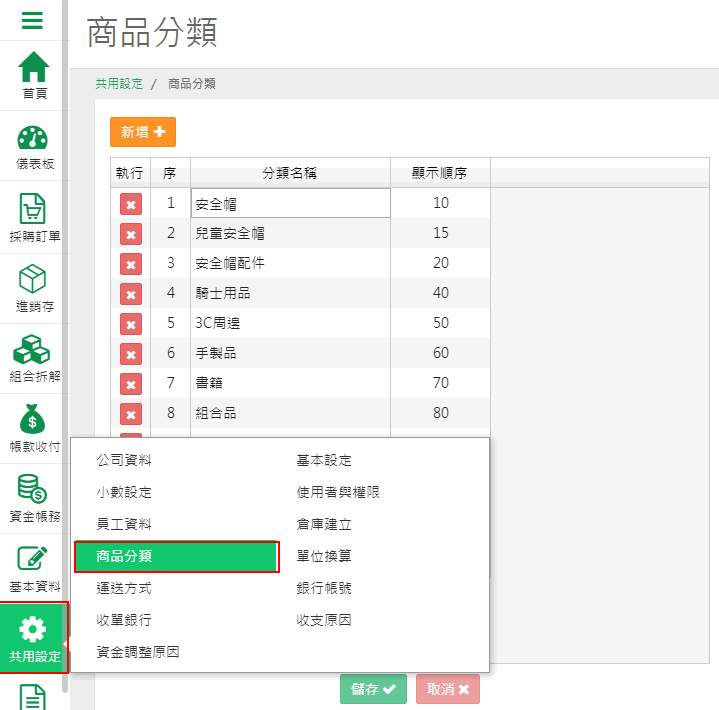
Task: Delete row 兒童安全帽 with red X
Action: (131, 234)
